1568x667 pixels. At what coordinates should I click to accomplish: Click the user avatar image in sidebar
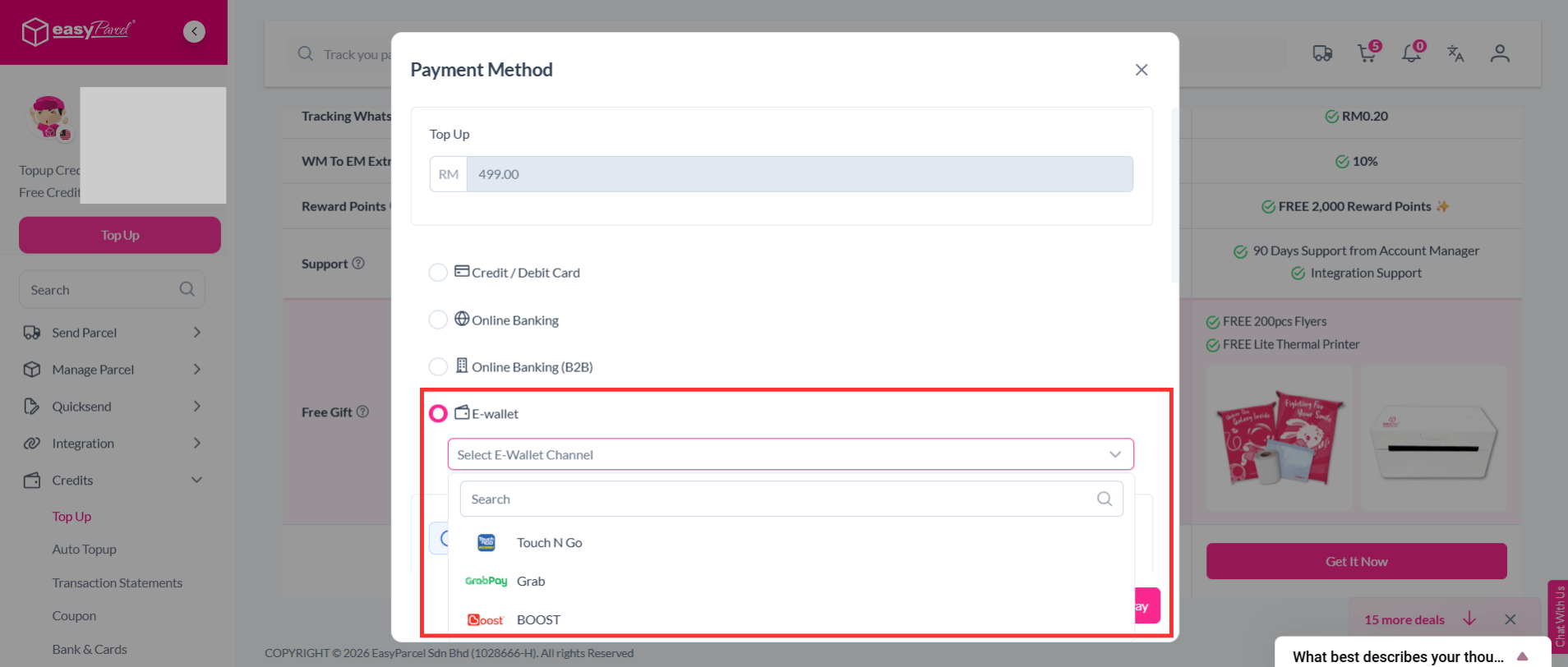pyautogui.click(x=49, y=117)
